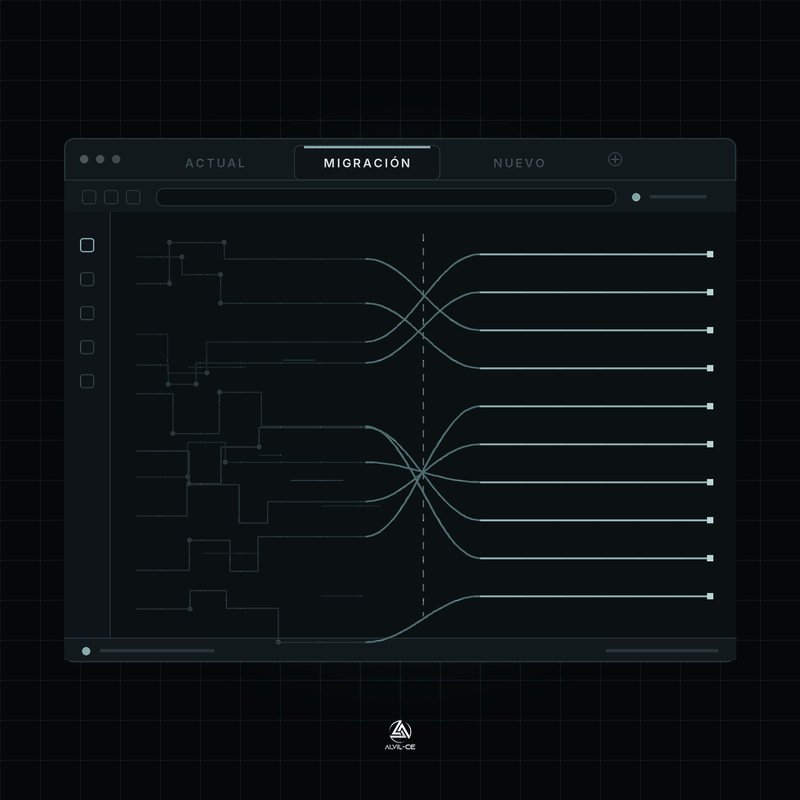Add a new tab with plus icon
Viewport: 800px width, 800px height.
pyautogui.click(x=615, y=160)
